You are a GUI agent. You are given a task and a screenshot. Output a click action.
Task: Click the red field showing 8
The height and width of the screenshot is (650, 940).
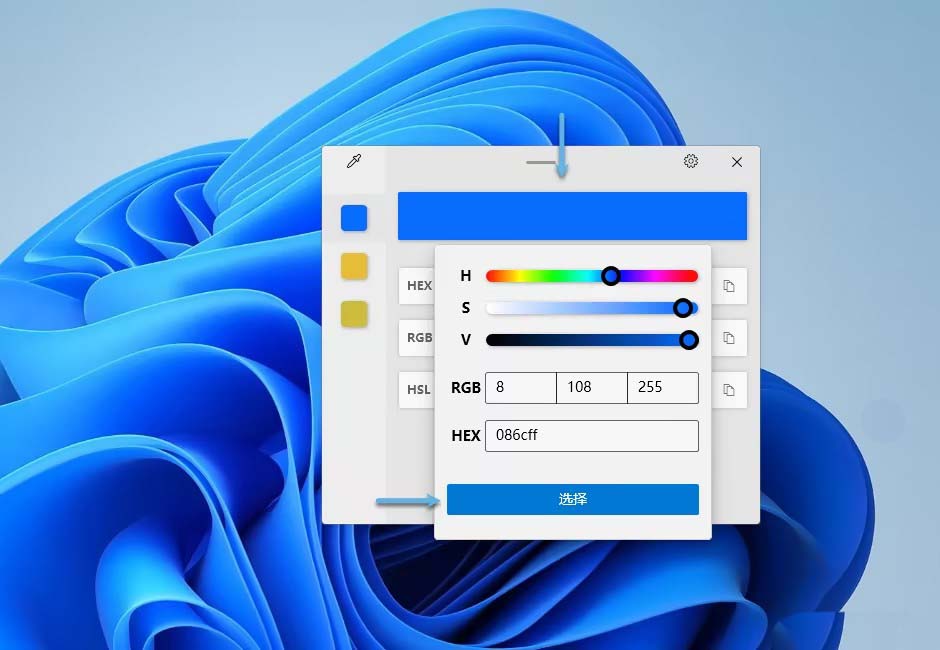tap(521, 387)
